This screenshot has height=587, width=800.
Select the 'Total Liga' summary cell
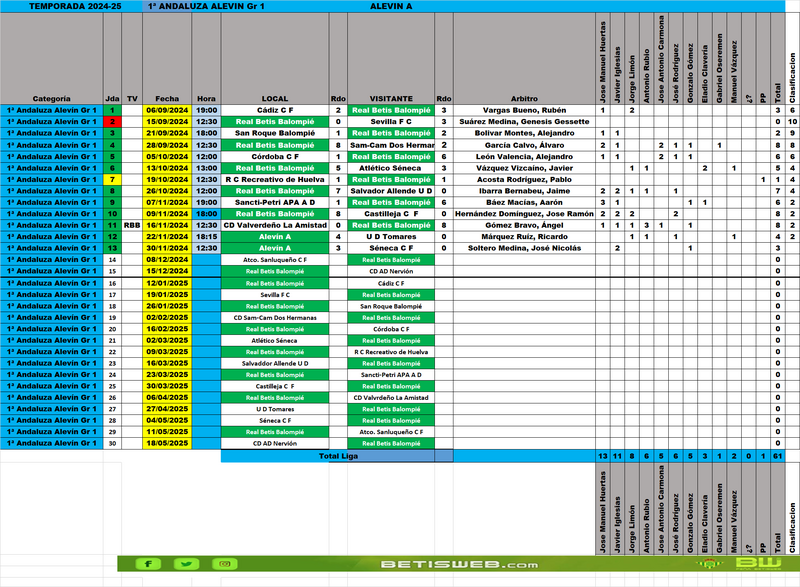tap(338, 456)
